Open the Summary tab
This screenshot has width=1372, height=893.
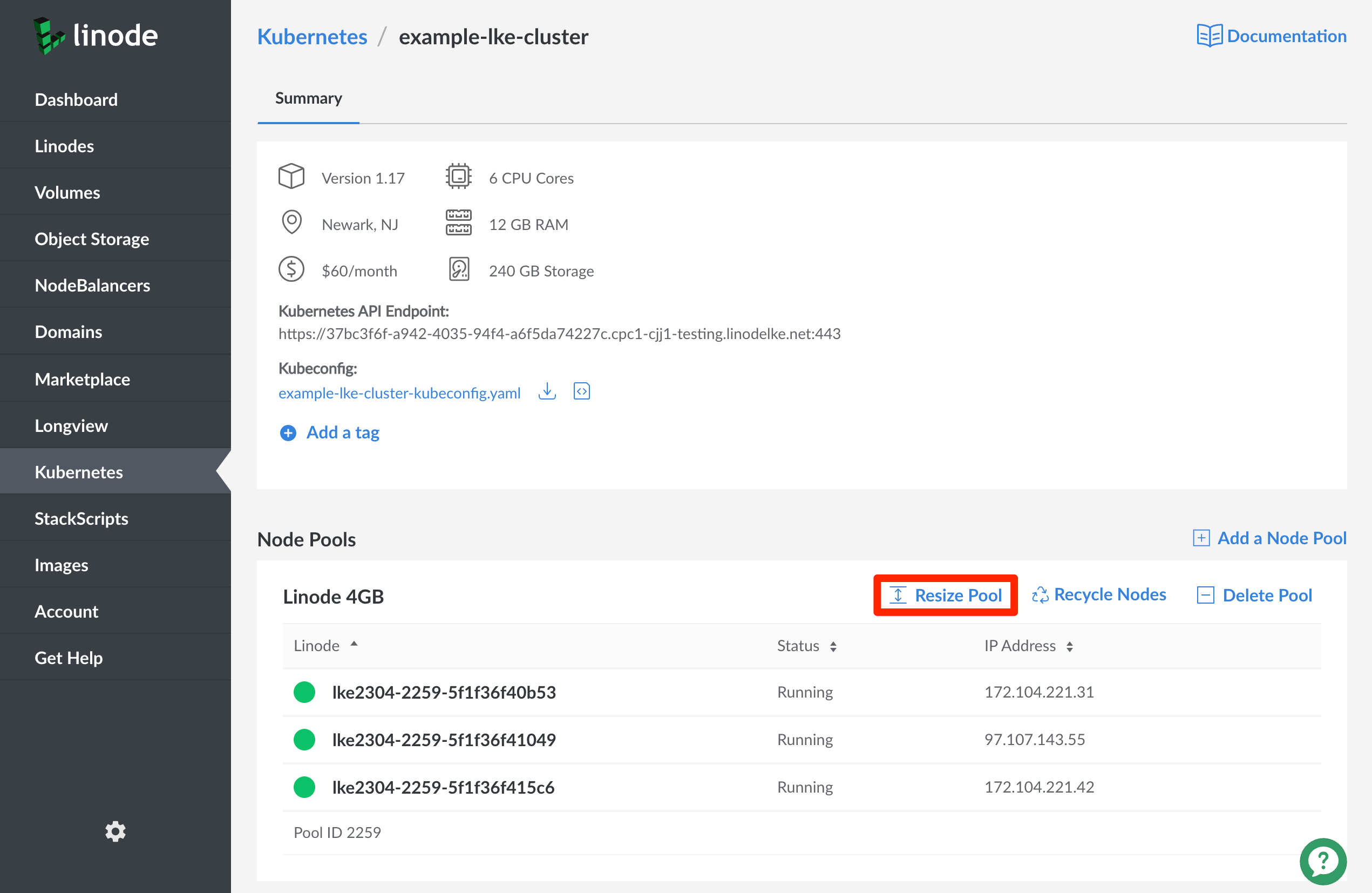coord(308,98)
